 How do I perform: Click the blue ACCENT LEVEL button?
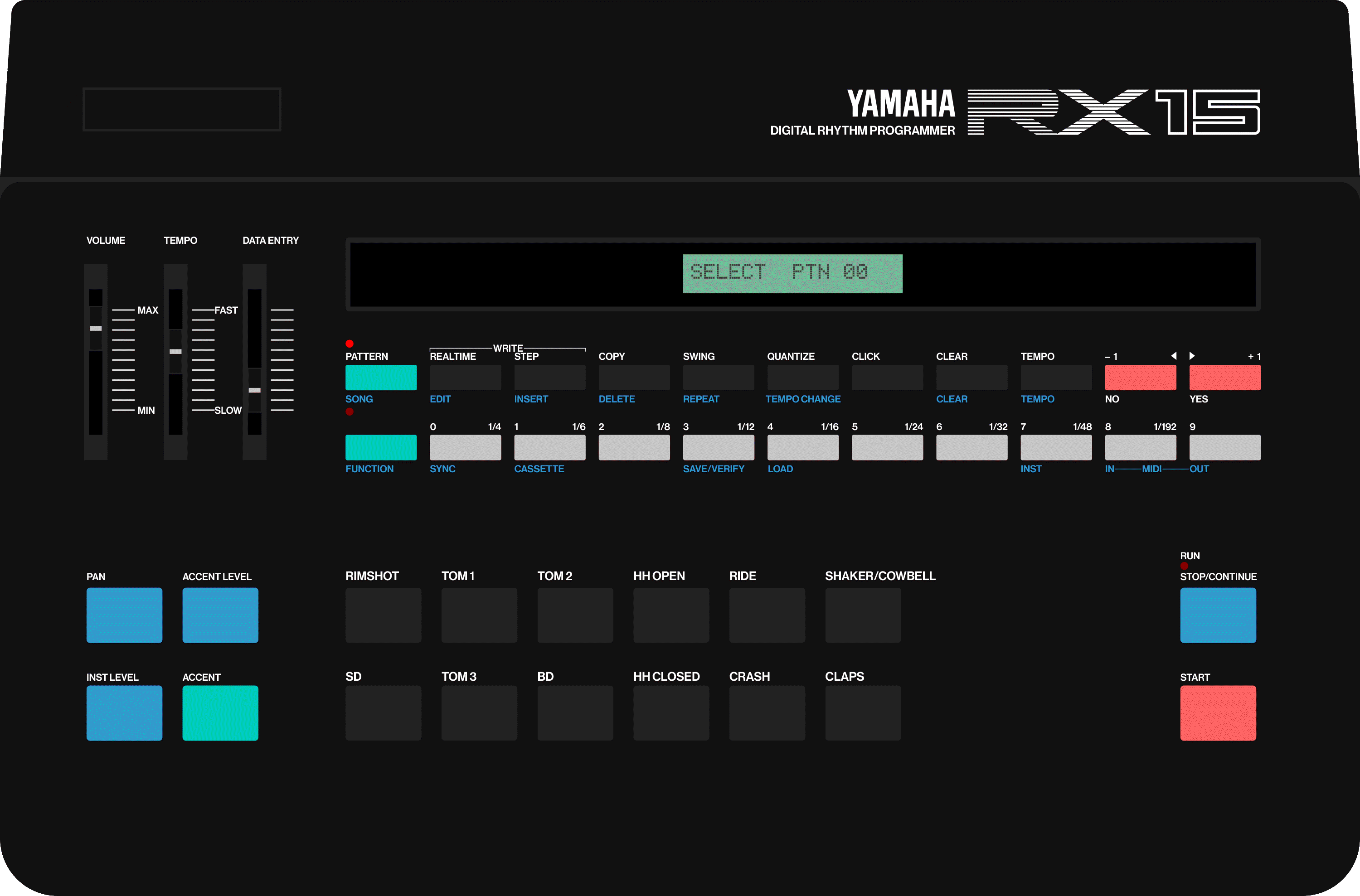(221, 615)
